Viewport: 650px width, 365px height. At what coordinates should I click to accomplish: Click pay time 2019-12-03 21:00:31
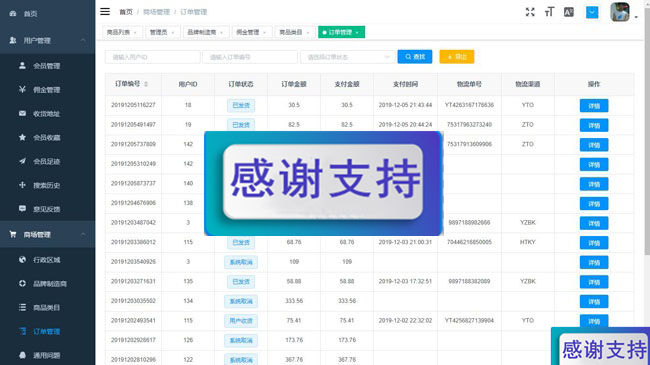pyautogui.click(x=405, y=242)
